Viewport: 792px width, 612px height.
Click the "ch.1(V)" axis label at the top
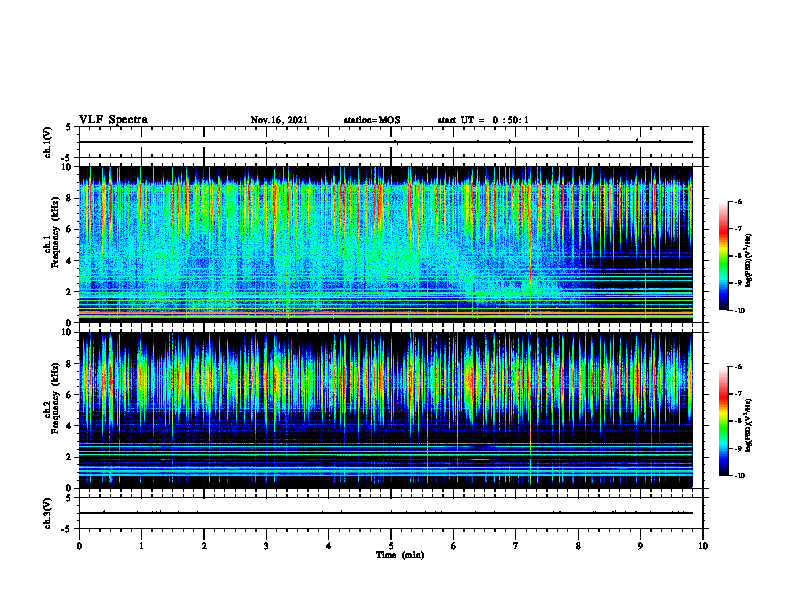pyautogui.click(x=48, y=142)
